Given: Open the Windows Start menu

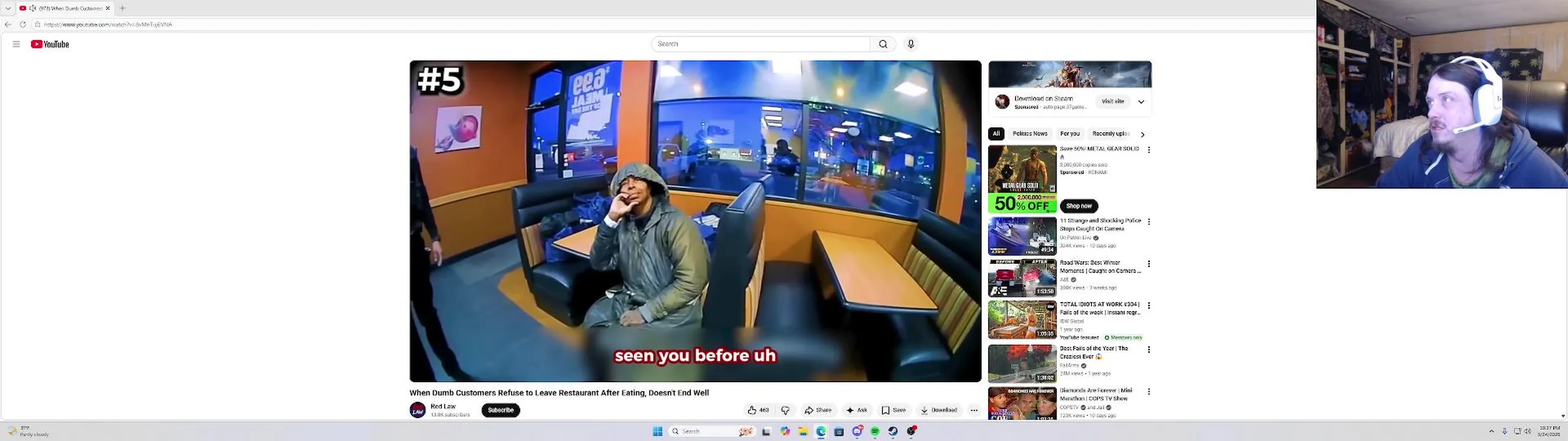Looking at the screenshot, I should pyautogui.click(x=658, y=431).
